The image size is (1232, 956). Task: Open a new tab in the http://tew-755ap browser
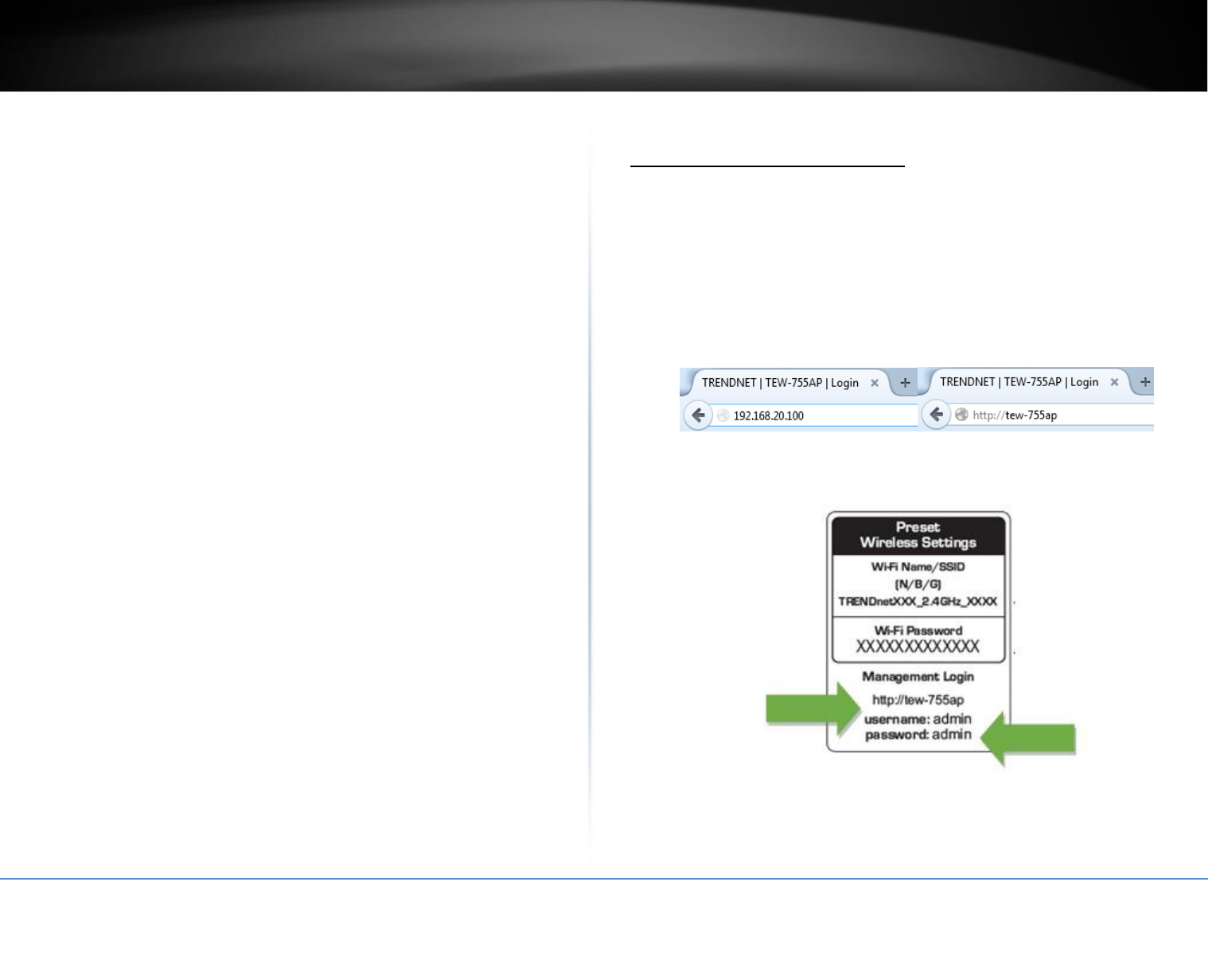(1145, 382)
